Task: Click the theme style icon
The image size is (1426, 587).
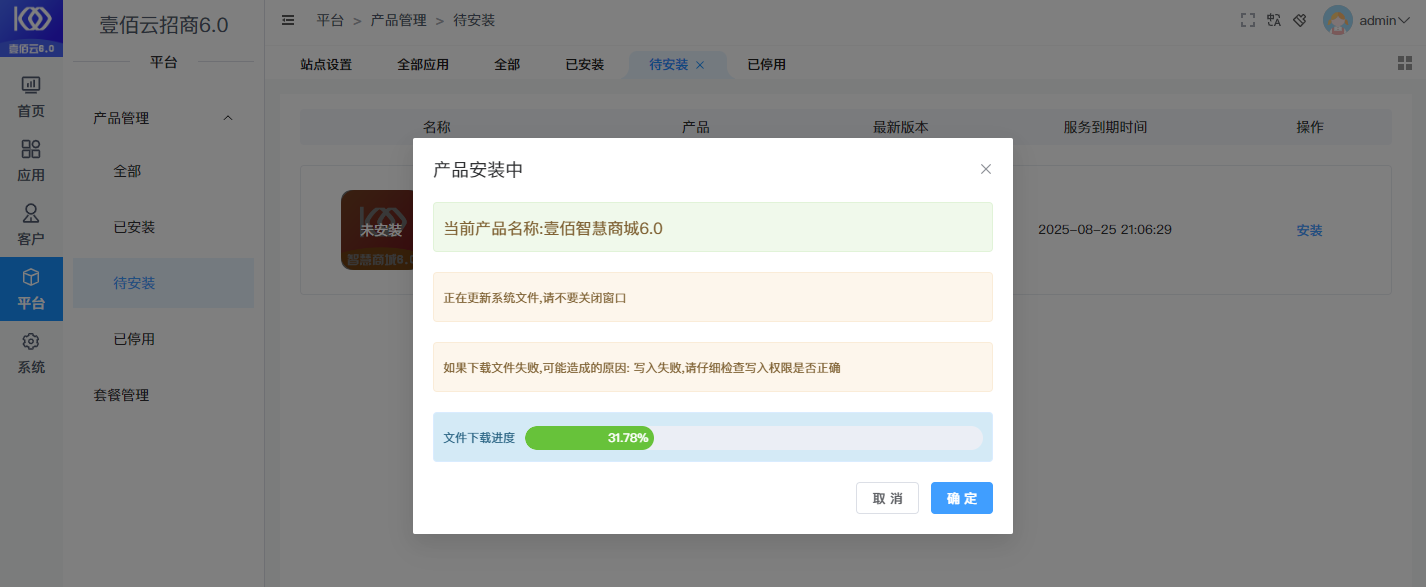Action: pyautogui.click(x=1300, y=20)
